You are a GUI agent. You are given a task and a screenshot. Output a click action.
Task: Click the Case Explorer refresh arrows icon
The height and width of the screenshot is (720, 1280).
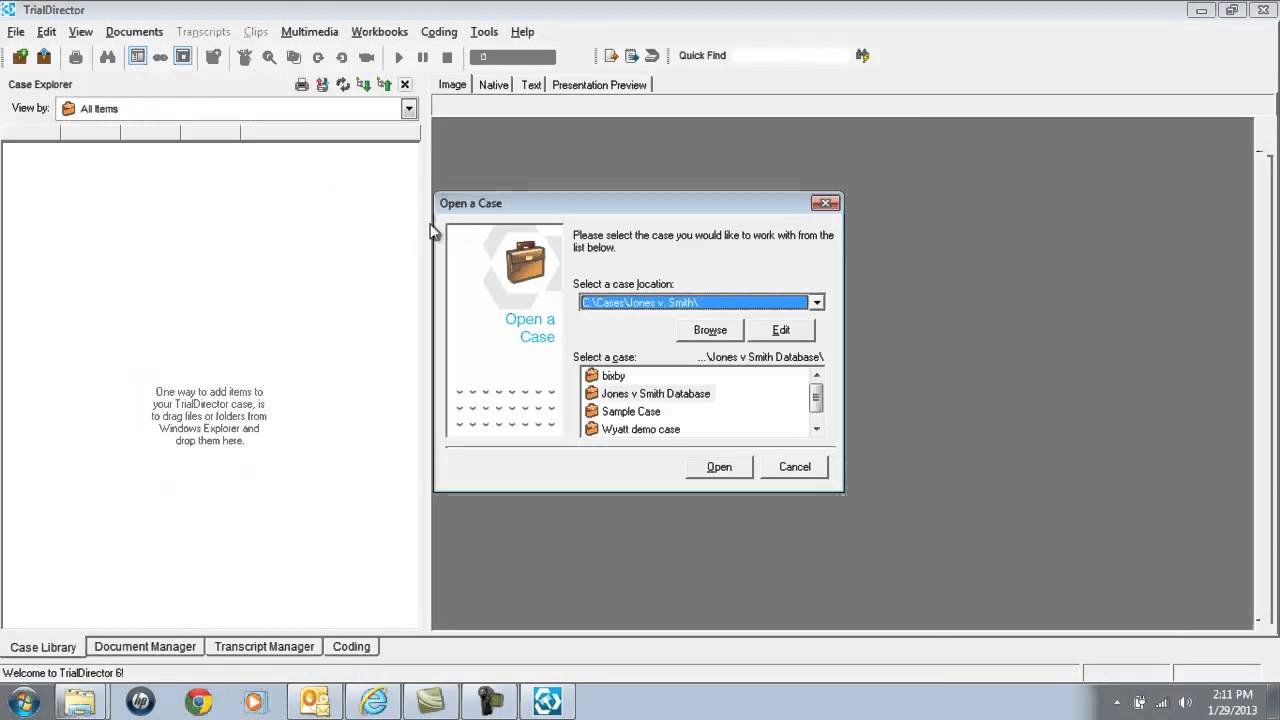pos(343,85)
